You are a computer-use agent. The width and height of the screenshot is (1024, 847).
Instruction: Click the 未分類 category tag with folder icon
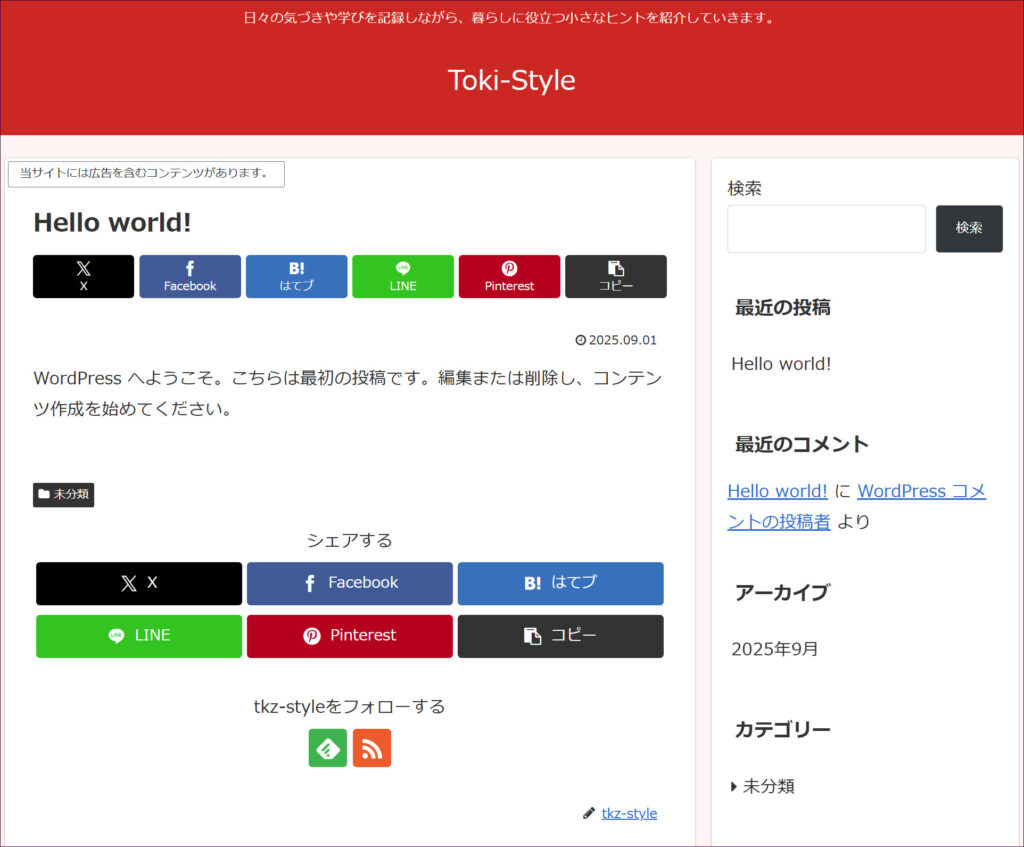coord(64,494)
